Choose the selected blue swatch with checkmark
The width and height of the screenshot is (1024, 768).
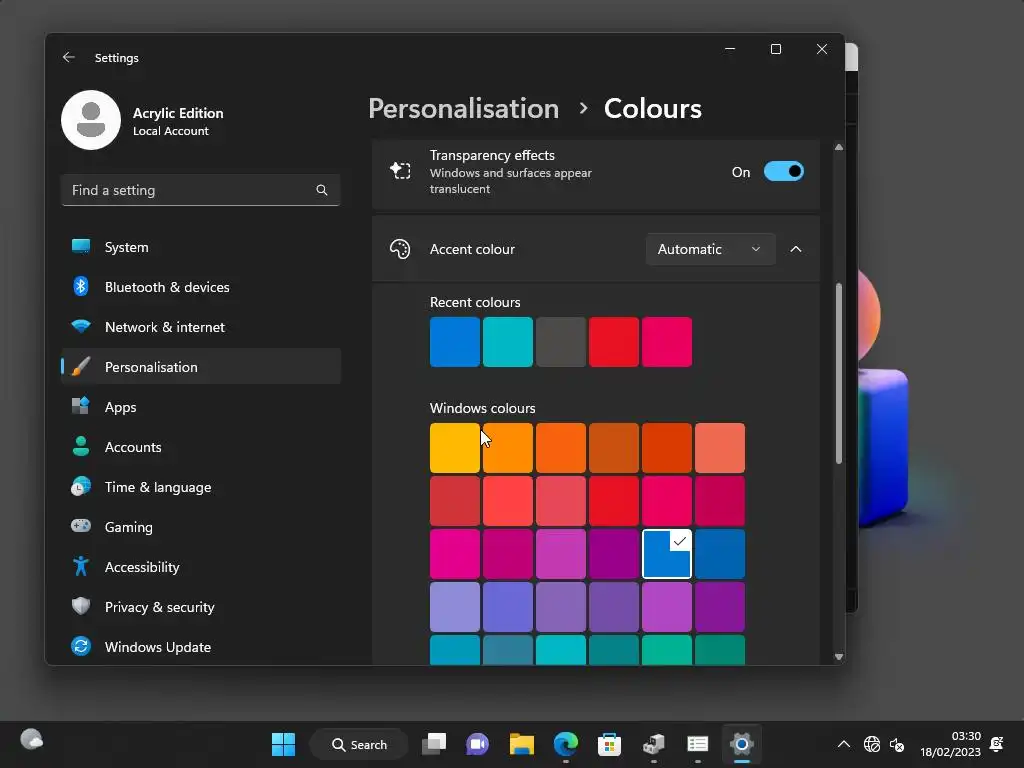(x=667, y=554)
